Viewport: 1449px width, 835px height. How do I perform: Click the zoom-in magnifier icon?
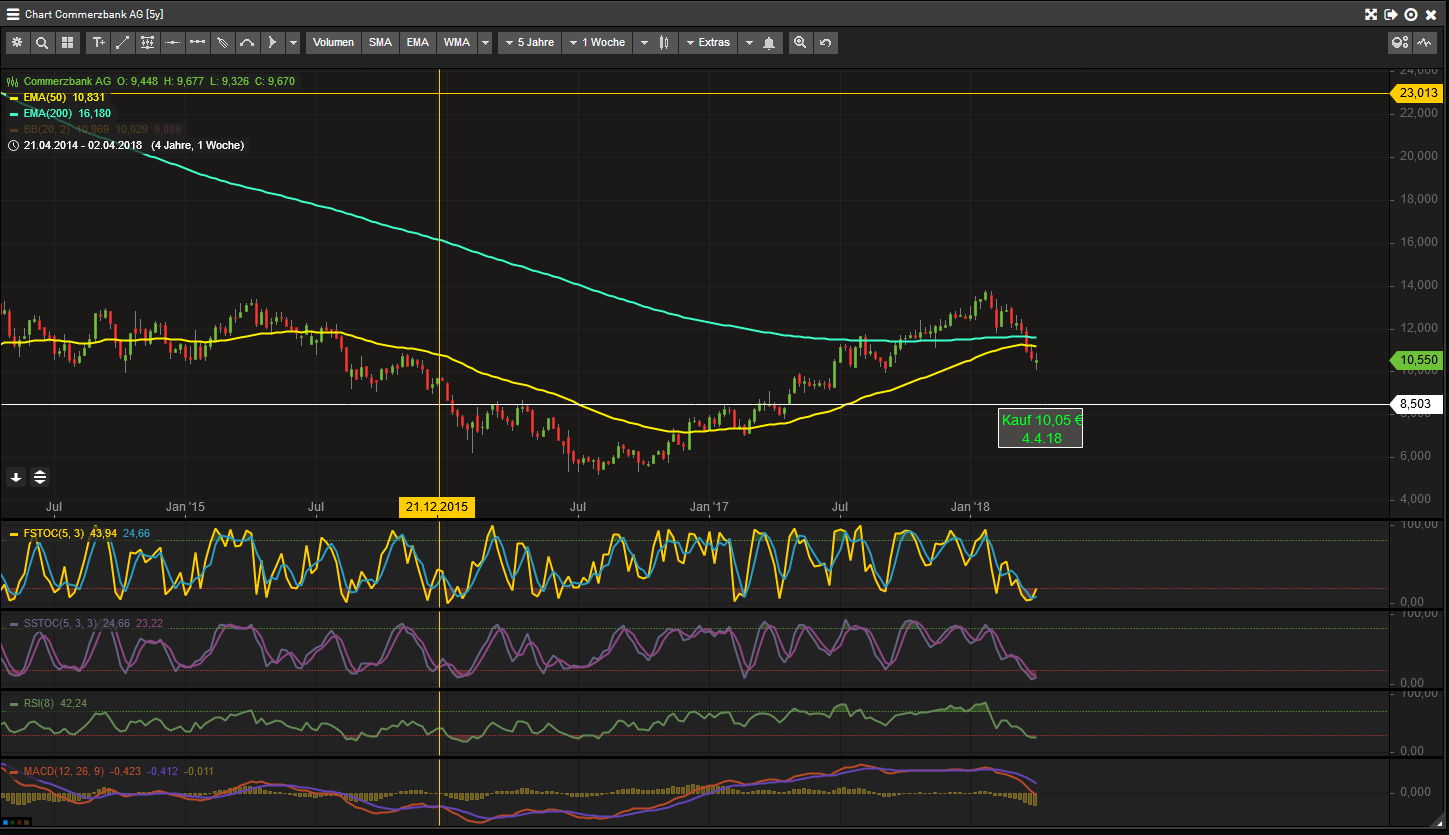pos(800,43)
